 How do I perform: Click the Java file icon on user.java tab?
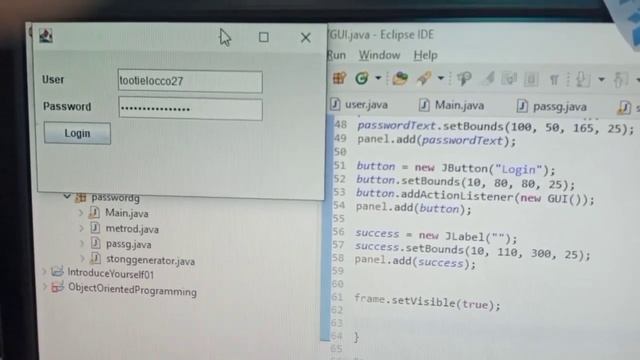coord(335,104)
